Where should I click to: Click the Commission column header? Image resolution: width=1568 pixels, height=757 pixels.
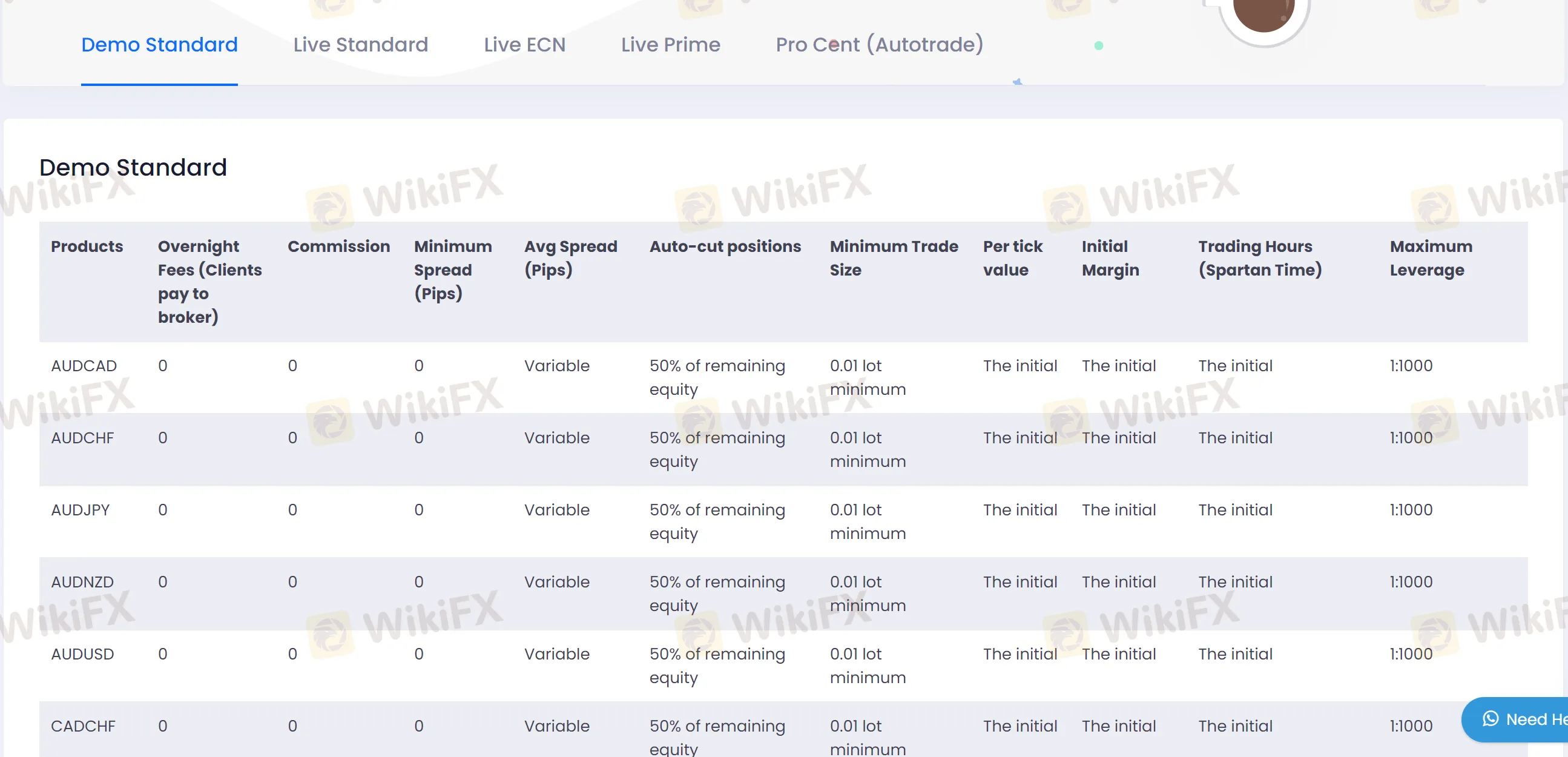click(338, 246)
